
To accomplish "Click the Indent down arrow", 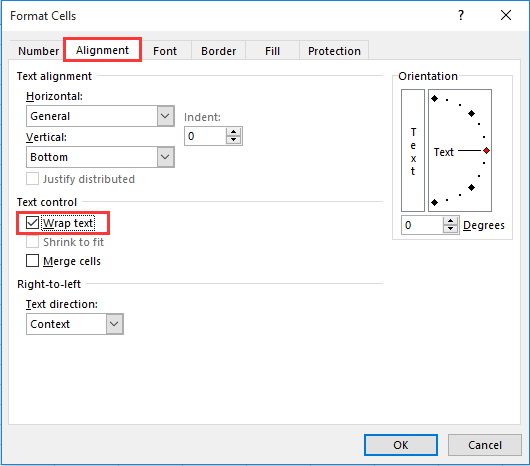I will click(x=233, y=140).
